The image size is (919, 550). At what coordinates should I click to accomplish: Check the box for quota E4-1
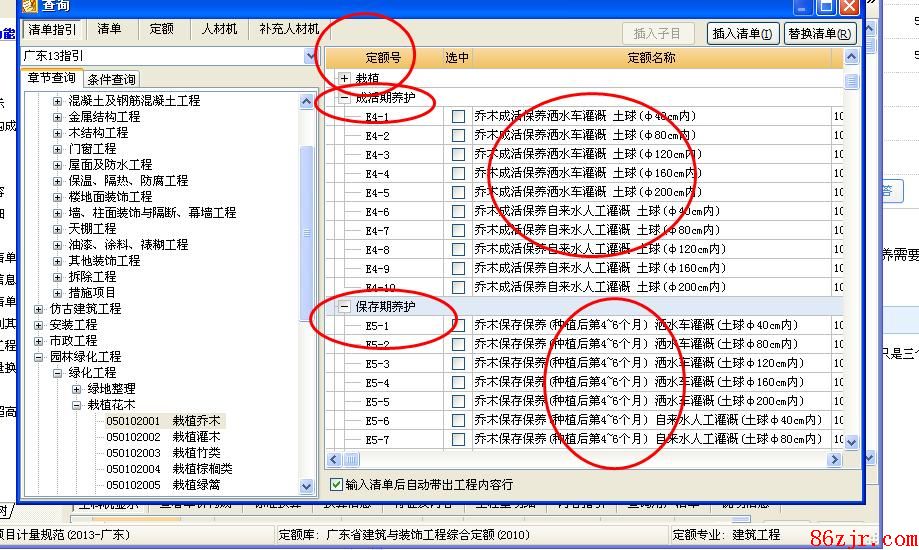tap(458, 117)
